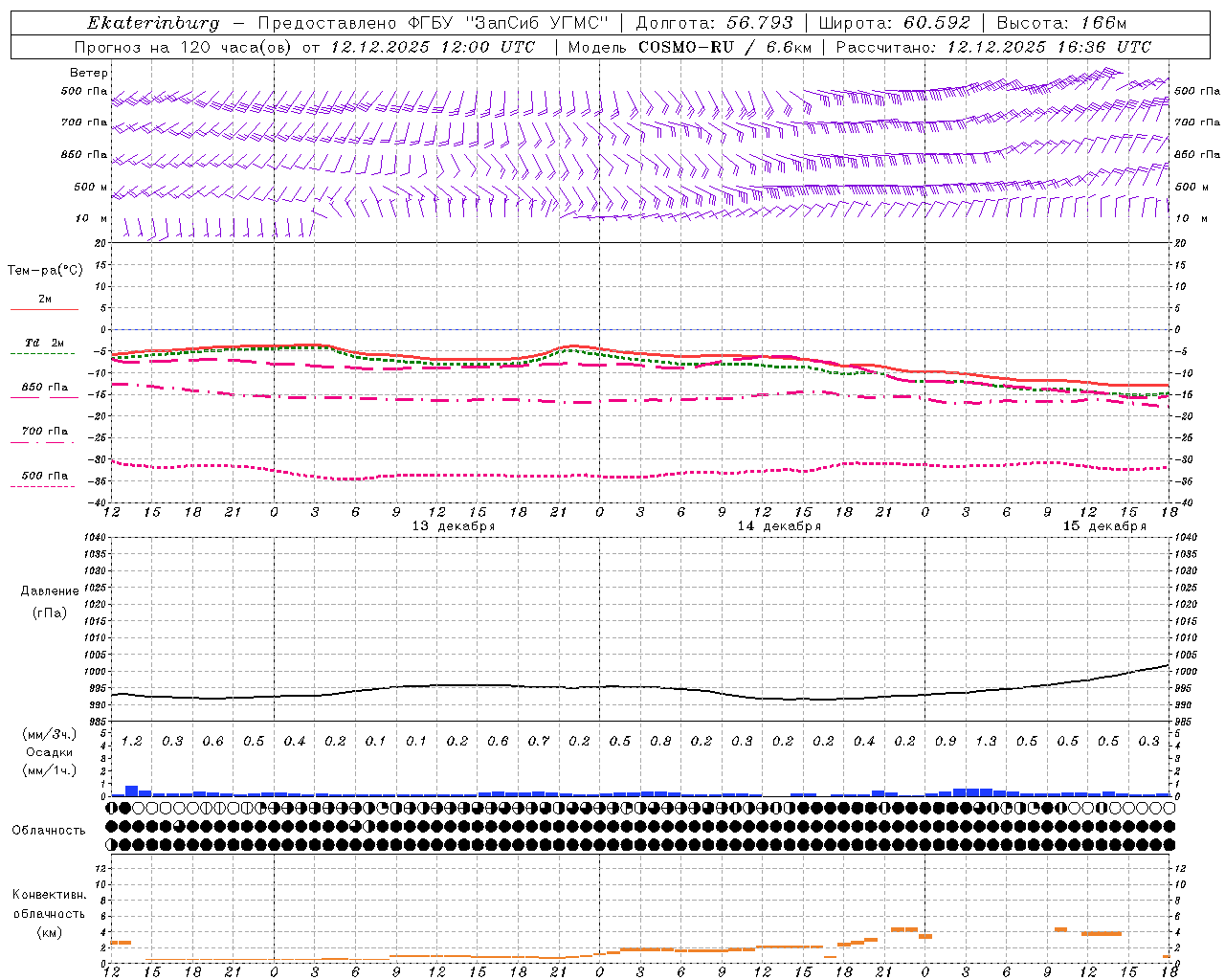Click the '(км)' convective height unit label

tap(50, 932)
